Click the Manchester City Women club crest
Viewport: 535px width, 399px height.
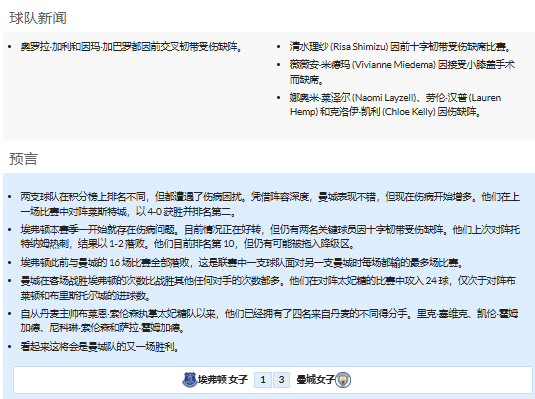(343, 380)
